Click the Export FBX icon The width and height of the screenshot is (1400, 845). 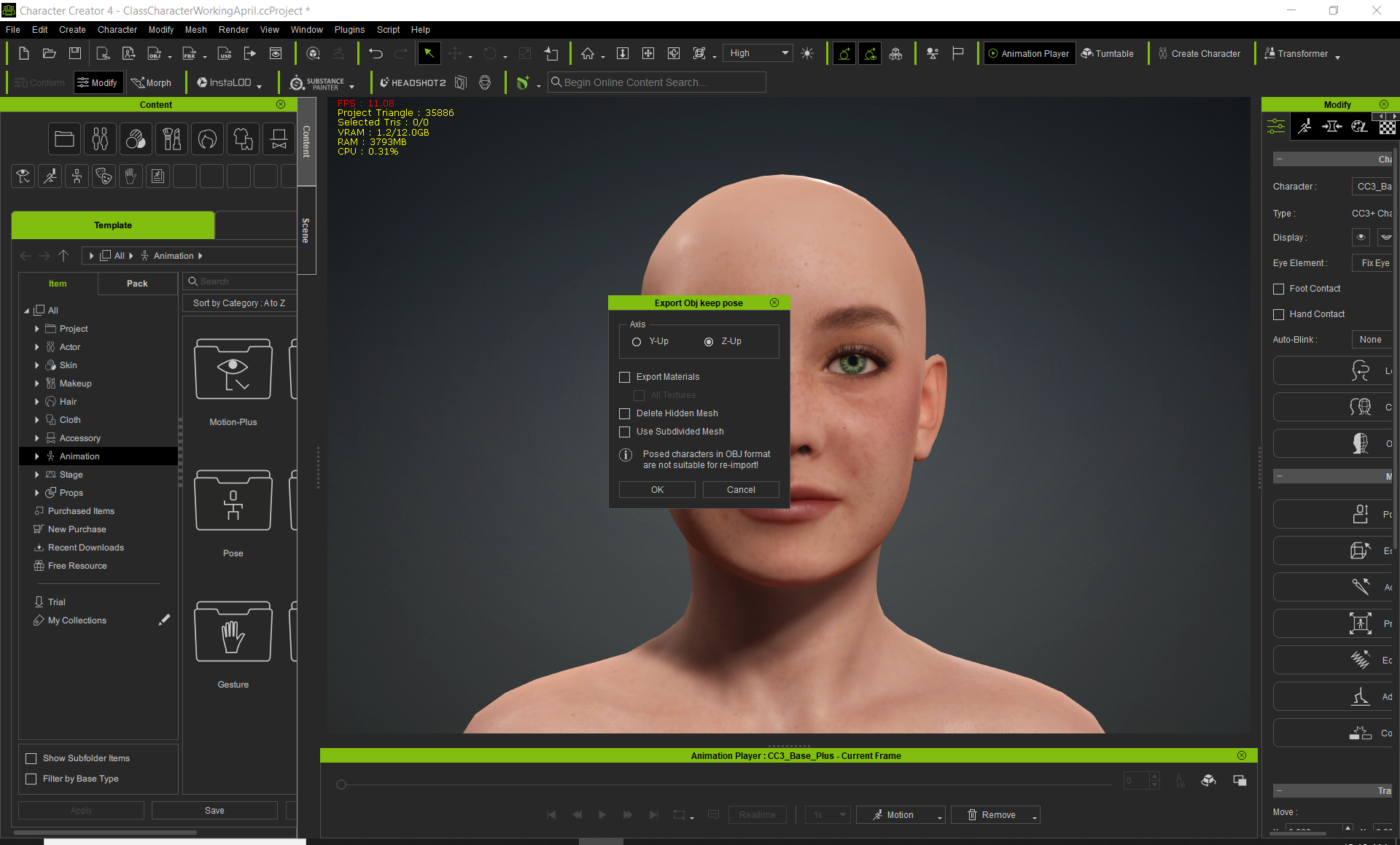[x=190, y=53]
